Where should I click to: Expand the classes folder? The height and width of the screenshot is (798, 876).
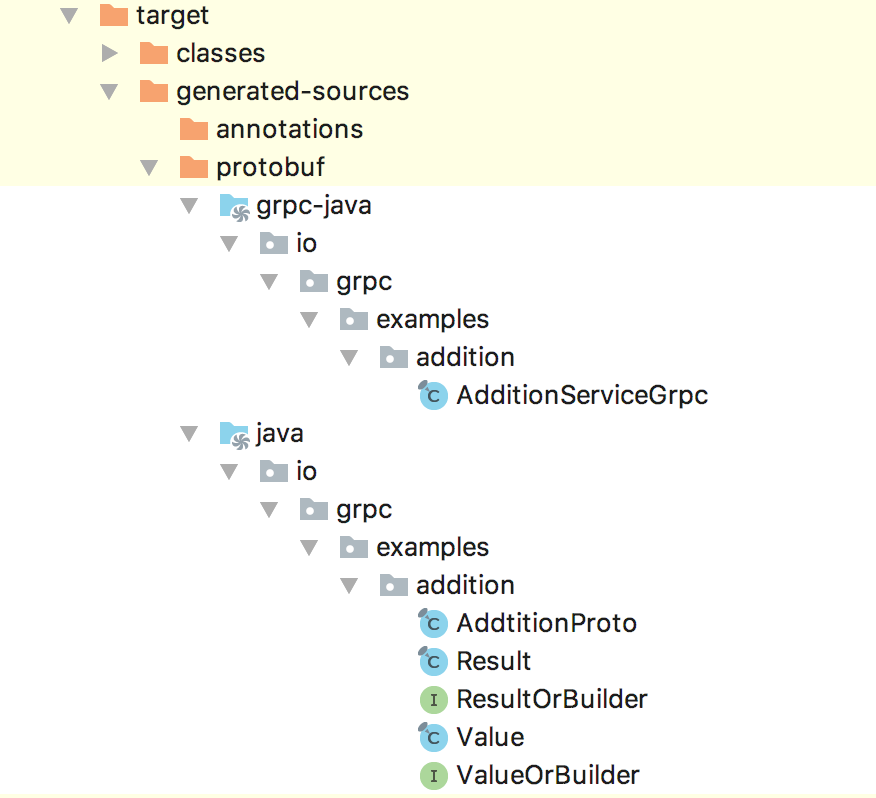pos(110,53)
